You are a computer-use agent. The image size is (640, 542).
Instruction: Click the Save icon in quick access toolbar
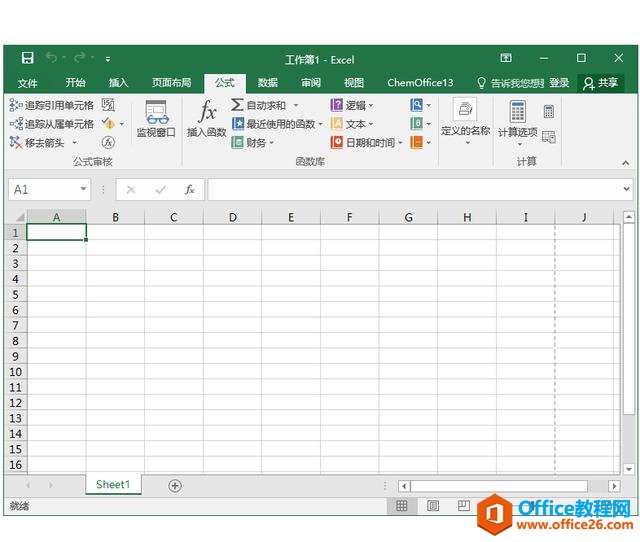pos(27,58)
